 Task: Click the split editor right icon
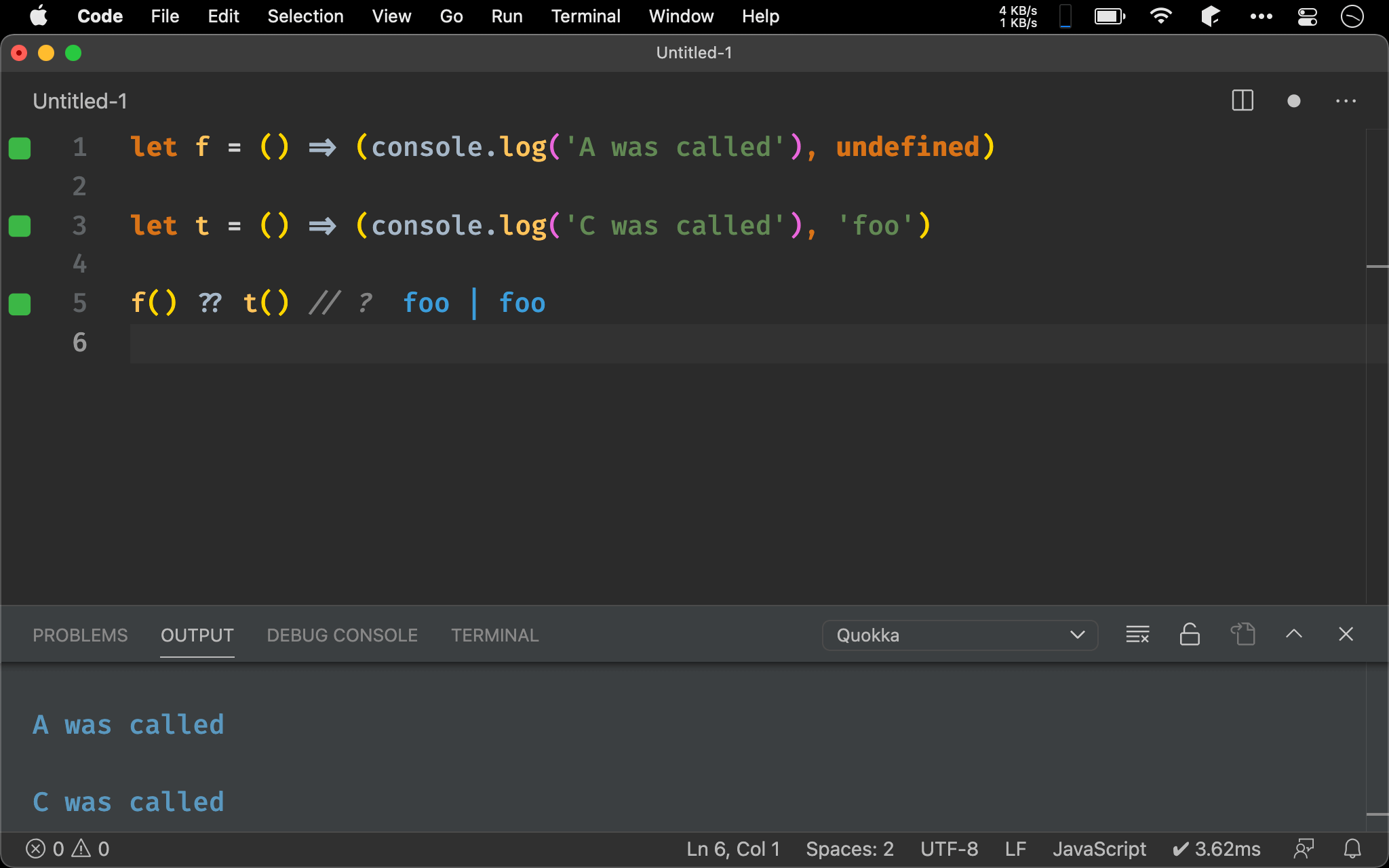click(x=1242, y=101)
